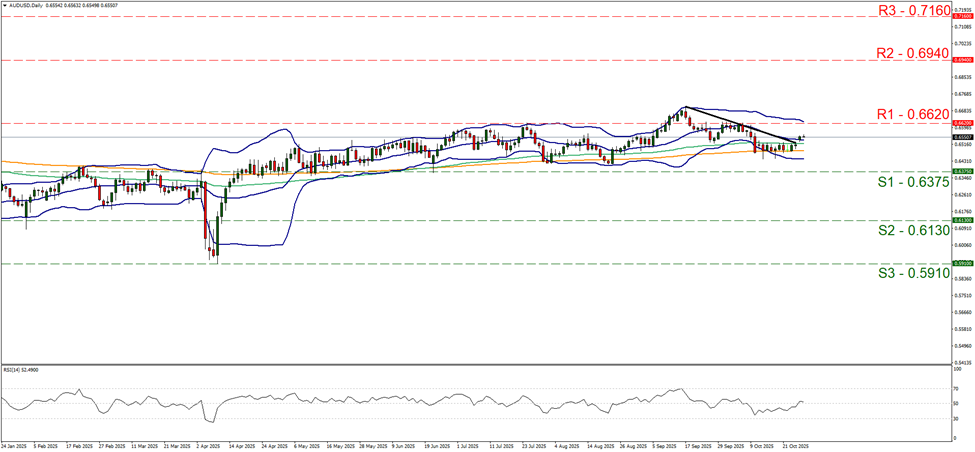975x452 pixels.
Task: Select the S2 - 0.6130 support label
Action: 911,231
